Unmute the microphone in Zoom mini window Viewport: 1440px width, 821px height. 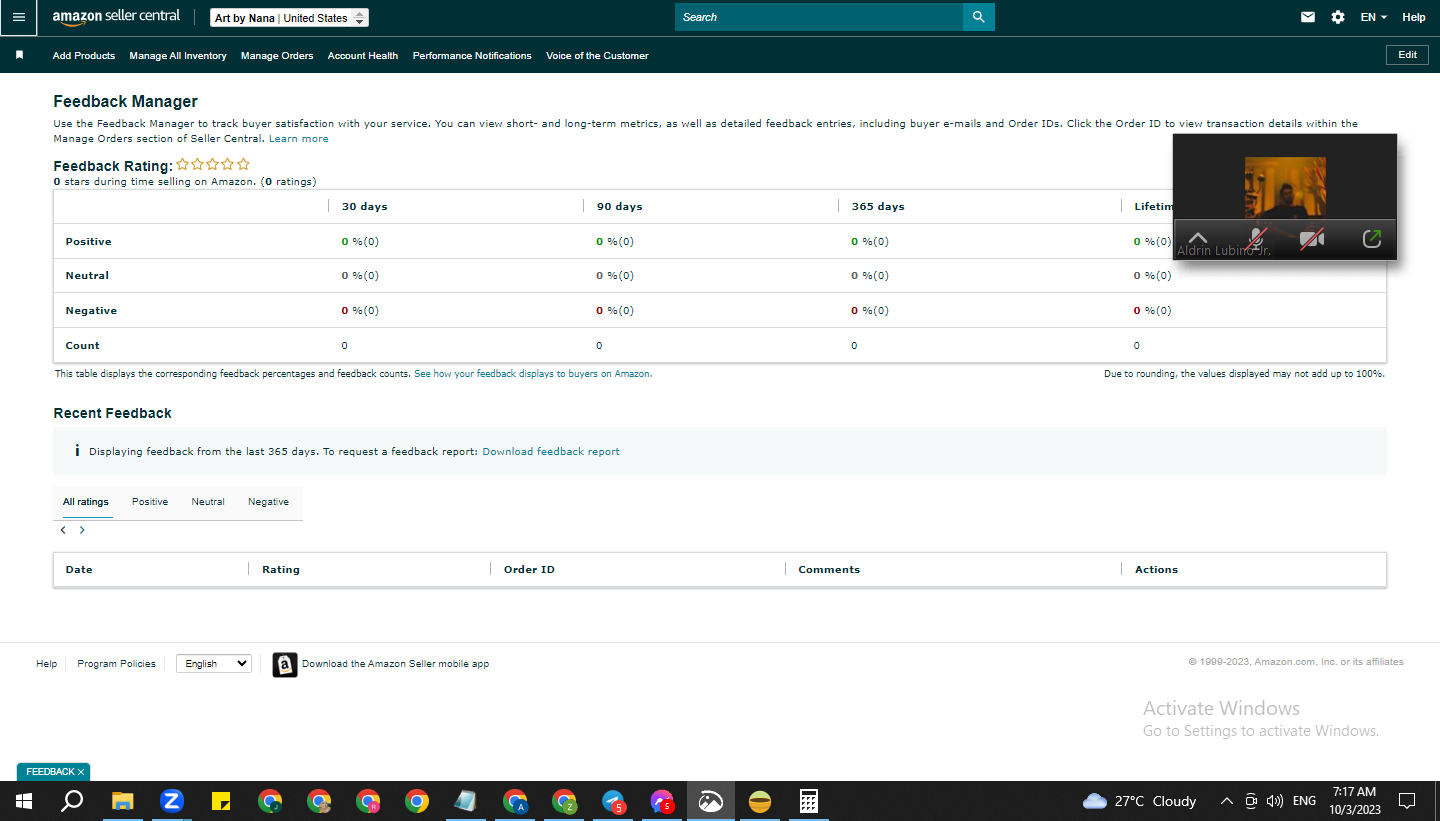(x=1257, y=240)
